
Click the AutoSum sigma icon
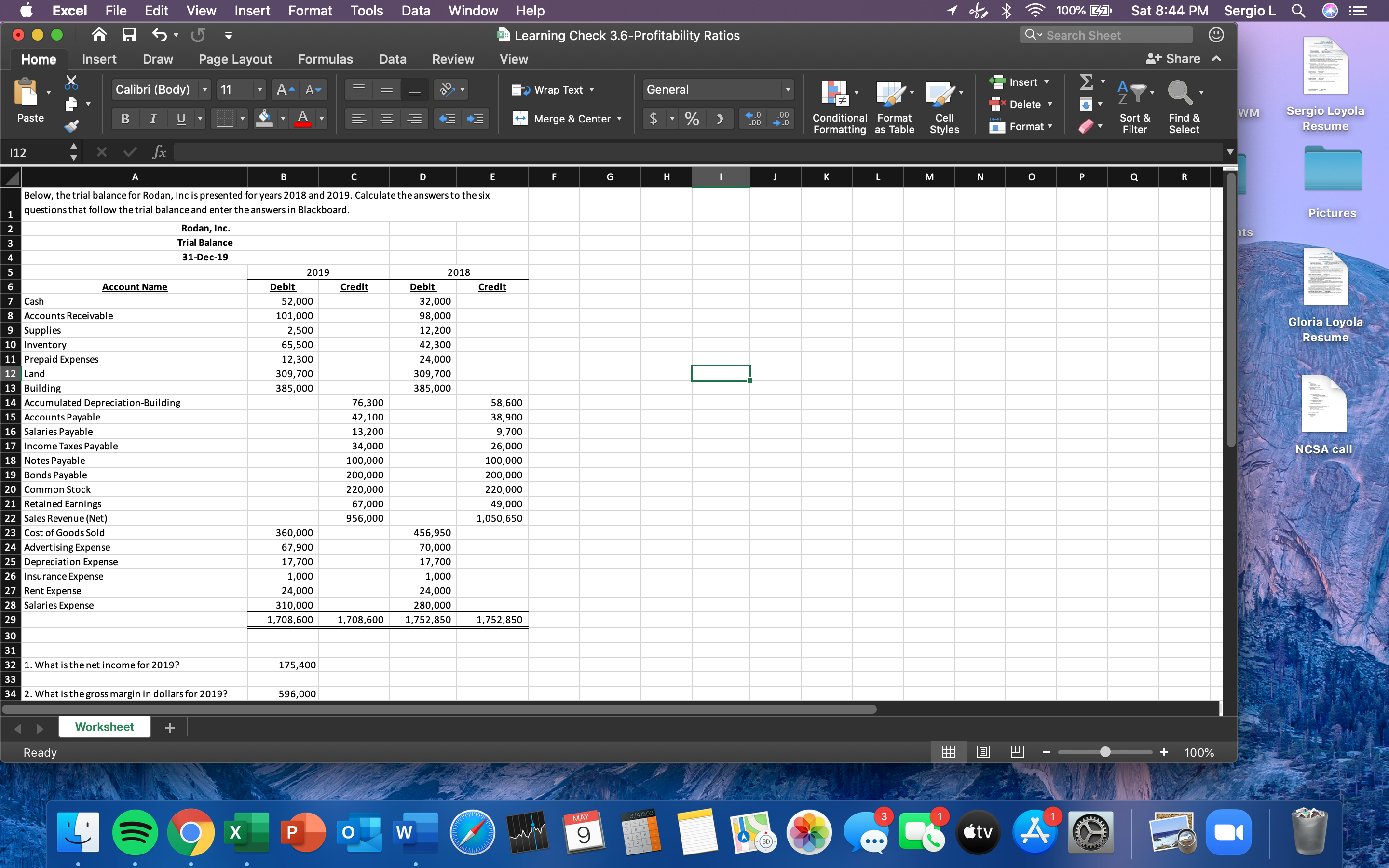(1088, 82)
